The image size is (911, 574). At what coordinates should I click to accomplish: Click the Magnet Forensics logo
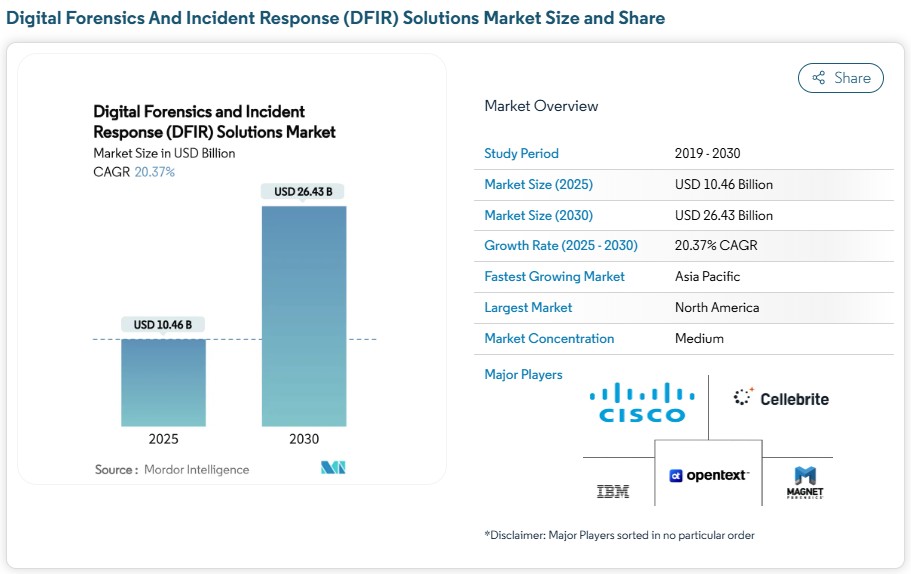pyautogui.click(x=805, y=483)
